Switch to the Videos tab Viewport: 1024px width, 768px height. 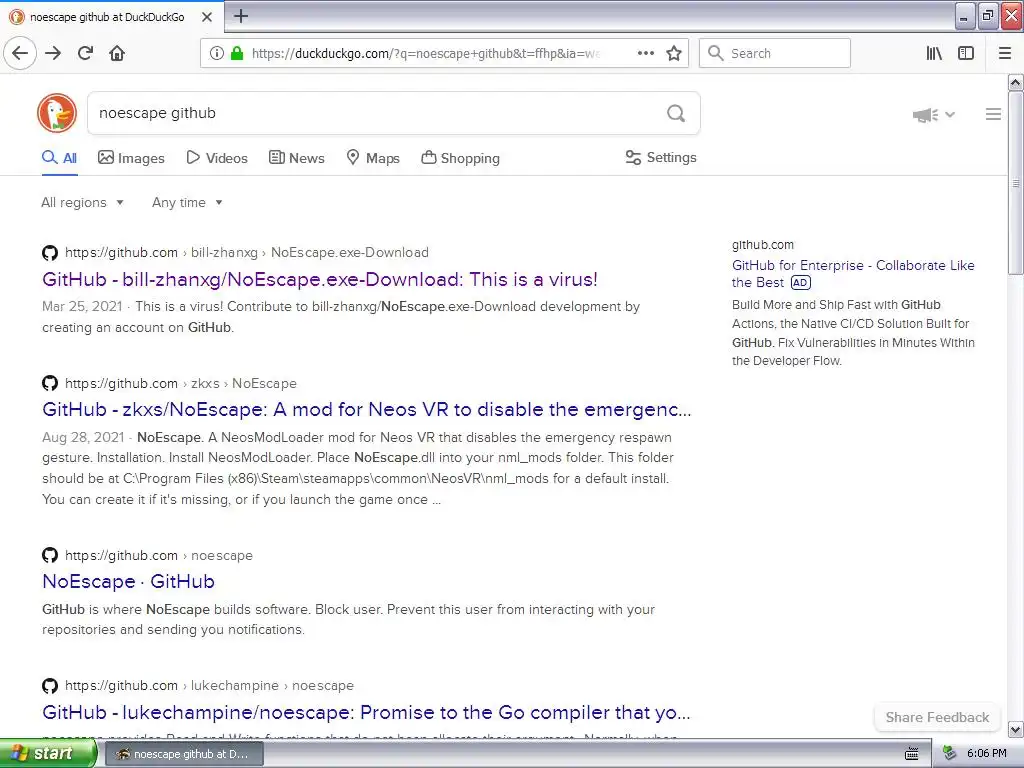(217, 158)
